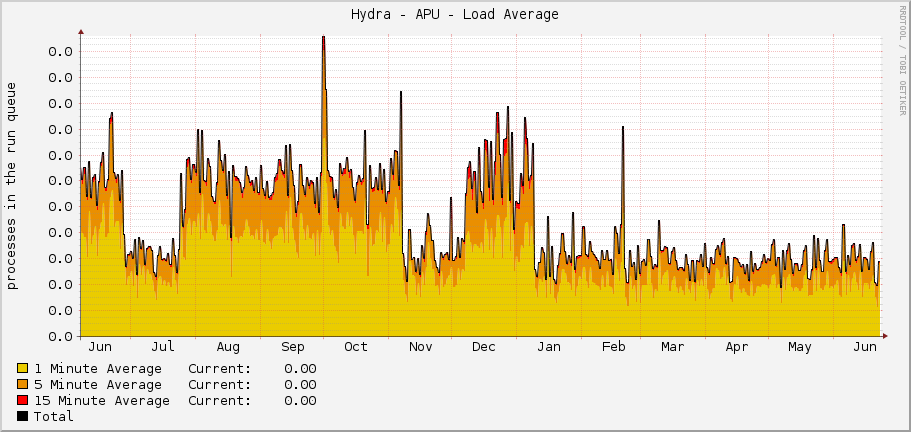Click the 'Aug' month label on the axis
The height and width of the screenshot is (432, 911).
click(x=228, y=347)
